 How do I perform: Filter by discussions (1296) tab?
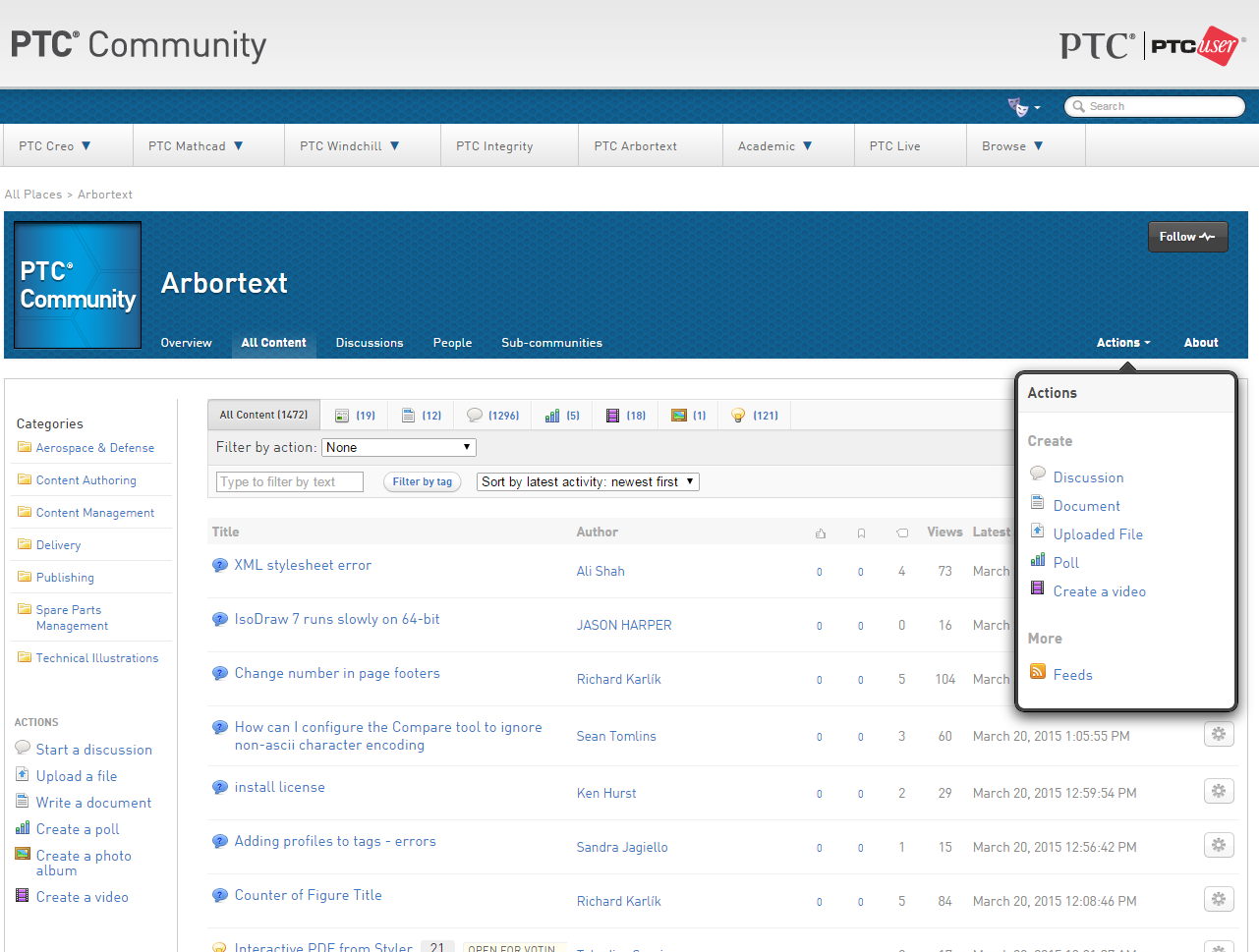point(492,415)
